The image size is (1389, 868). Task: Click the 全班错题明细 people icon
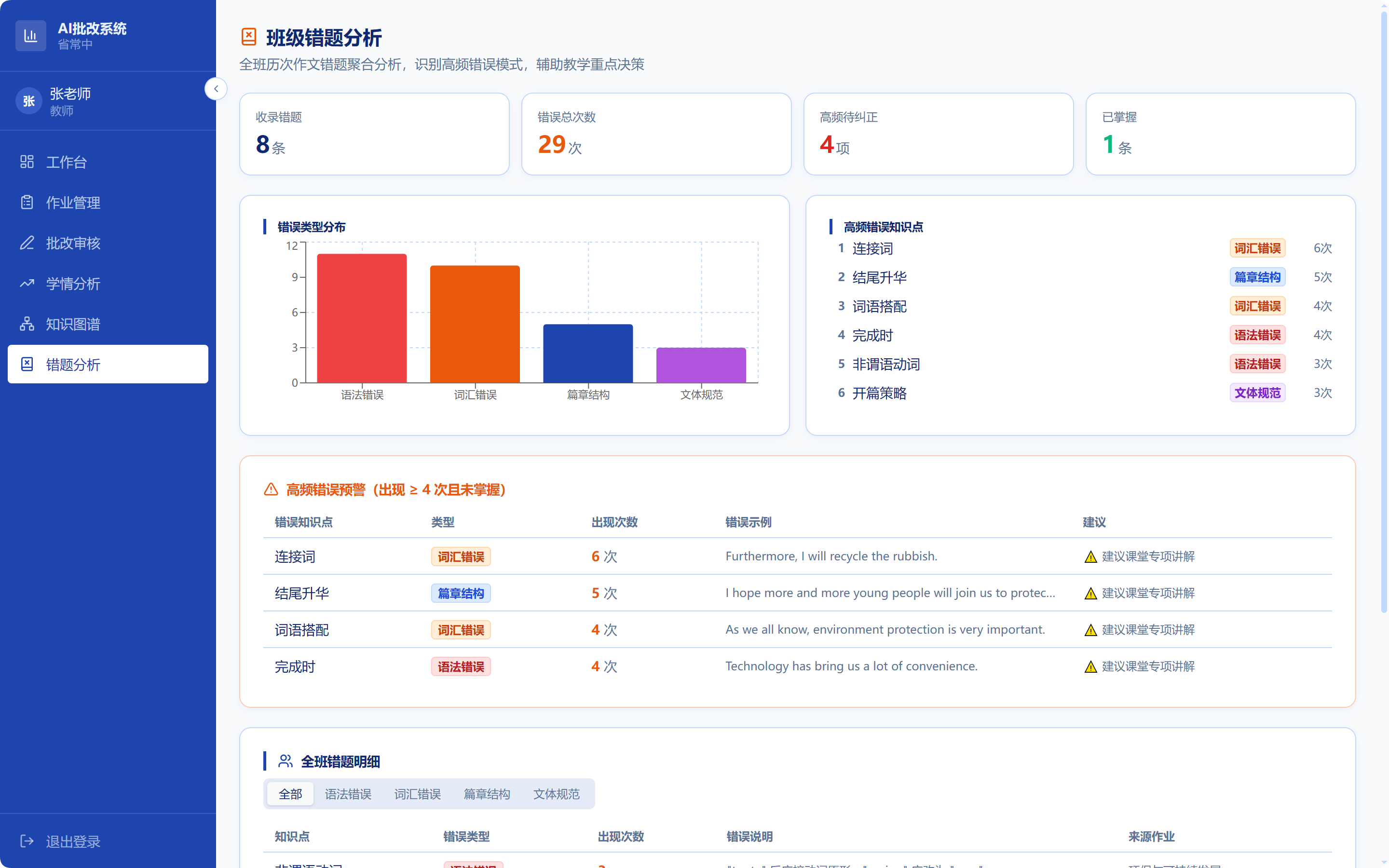pos(285,761)
